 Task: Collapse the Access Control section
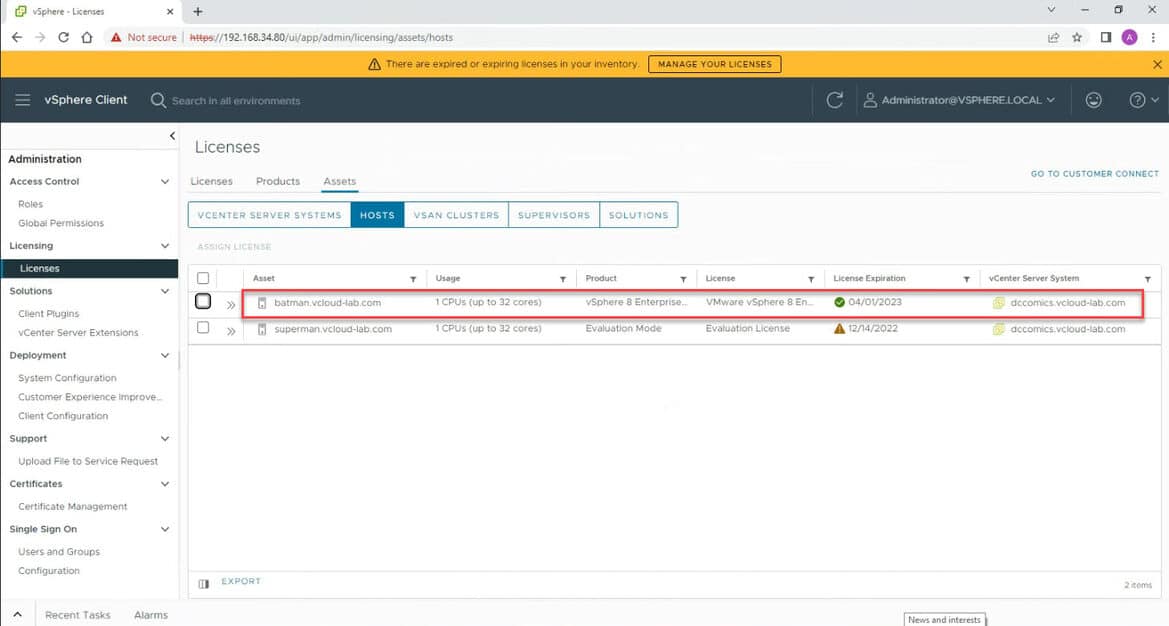pyautogui.click(x=165, y=182)
